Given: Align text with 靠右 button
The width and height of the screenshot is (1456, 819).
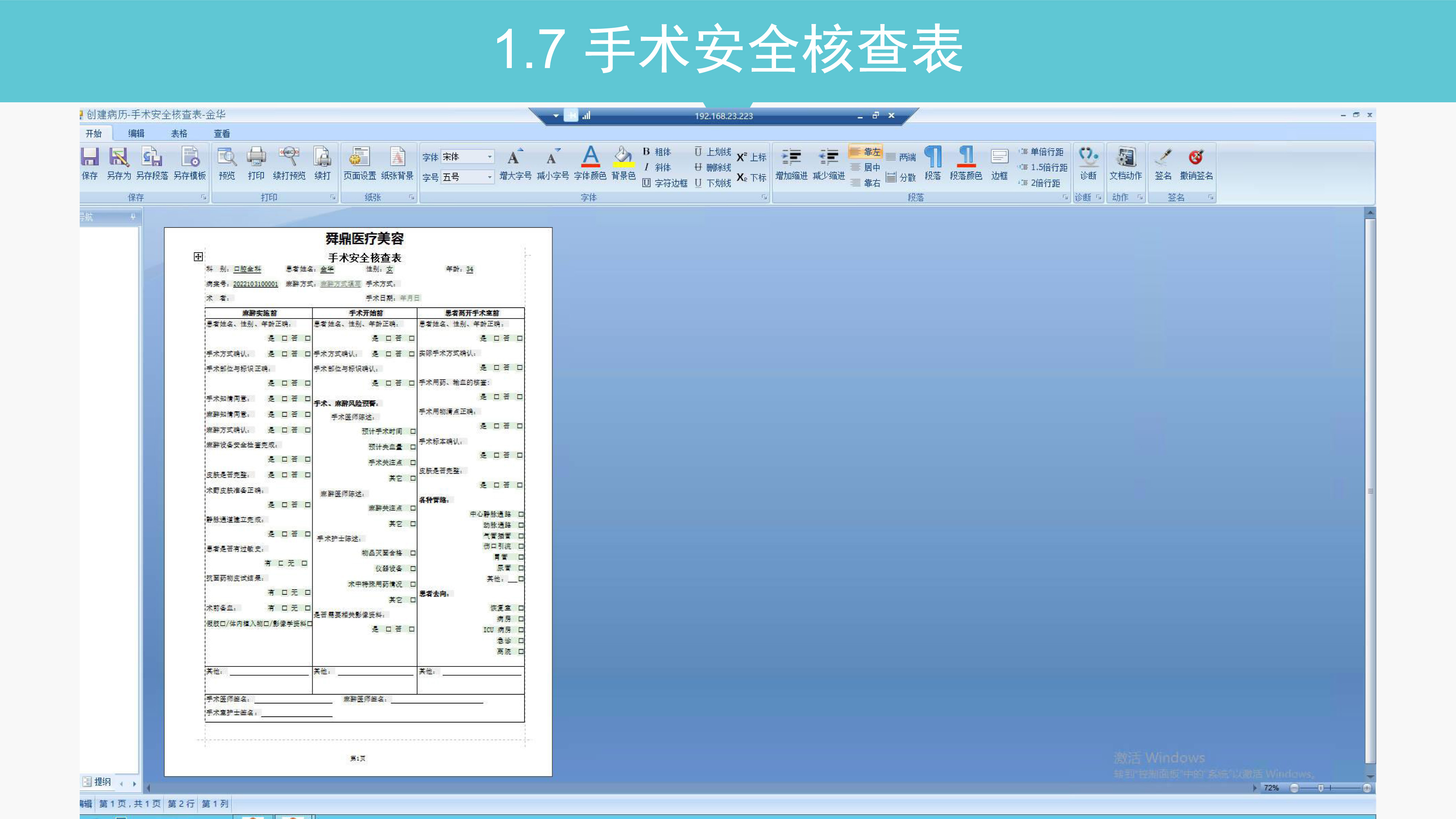Looking at the screenshot, I should [865, 183].
